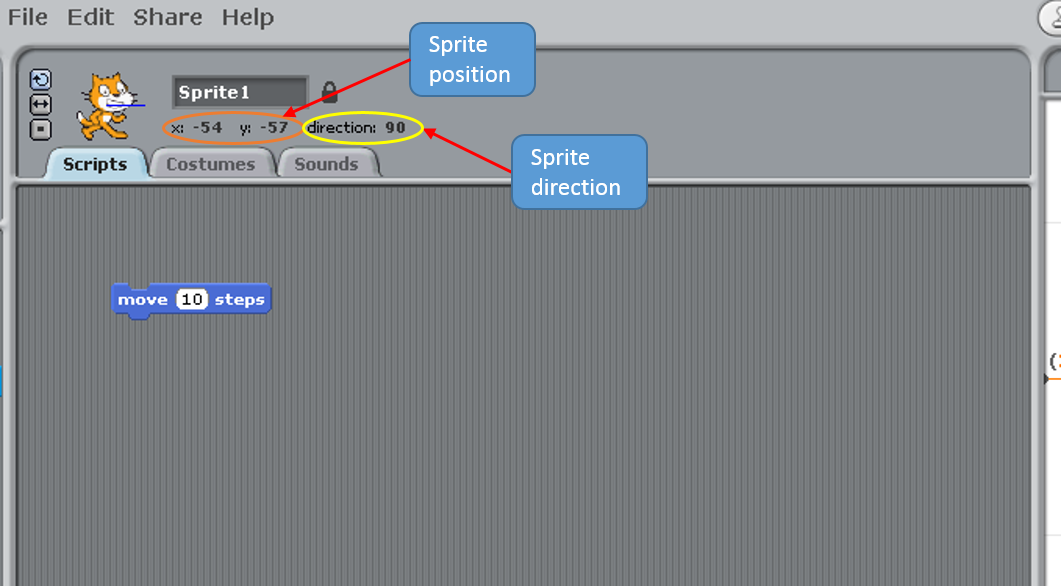
Task: Open the Share menu
Action: tap(166, 16)
